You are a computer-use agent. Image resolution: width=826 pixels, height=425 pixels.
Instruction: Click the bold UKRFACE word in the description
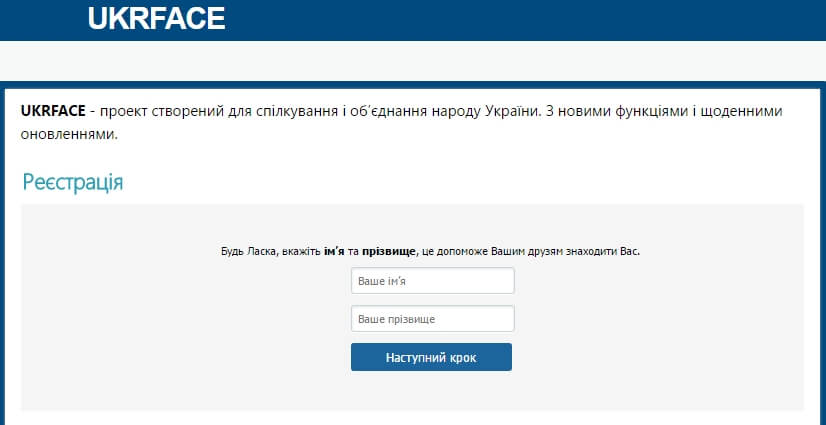point(53,112)
